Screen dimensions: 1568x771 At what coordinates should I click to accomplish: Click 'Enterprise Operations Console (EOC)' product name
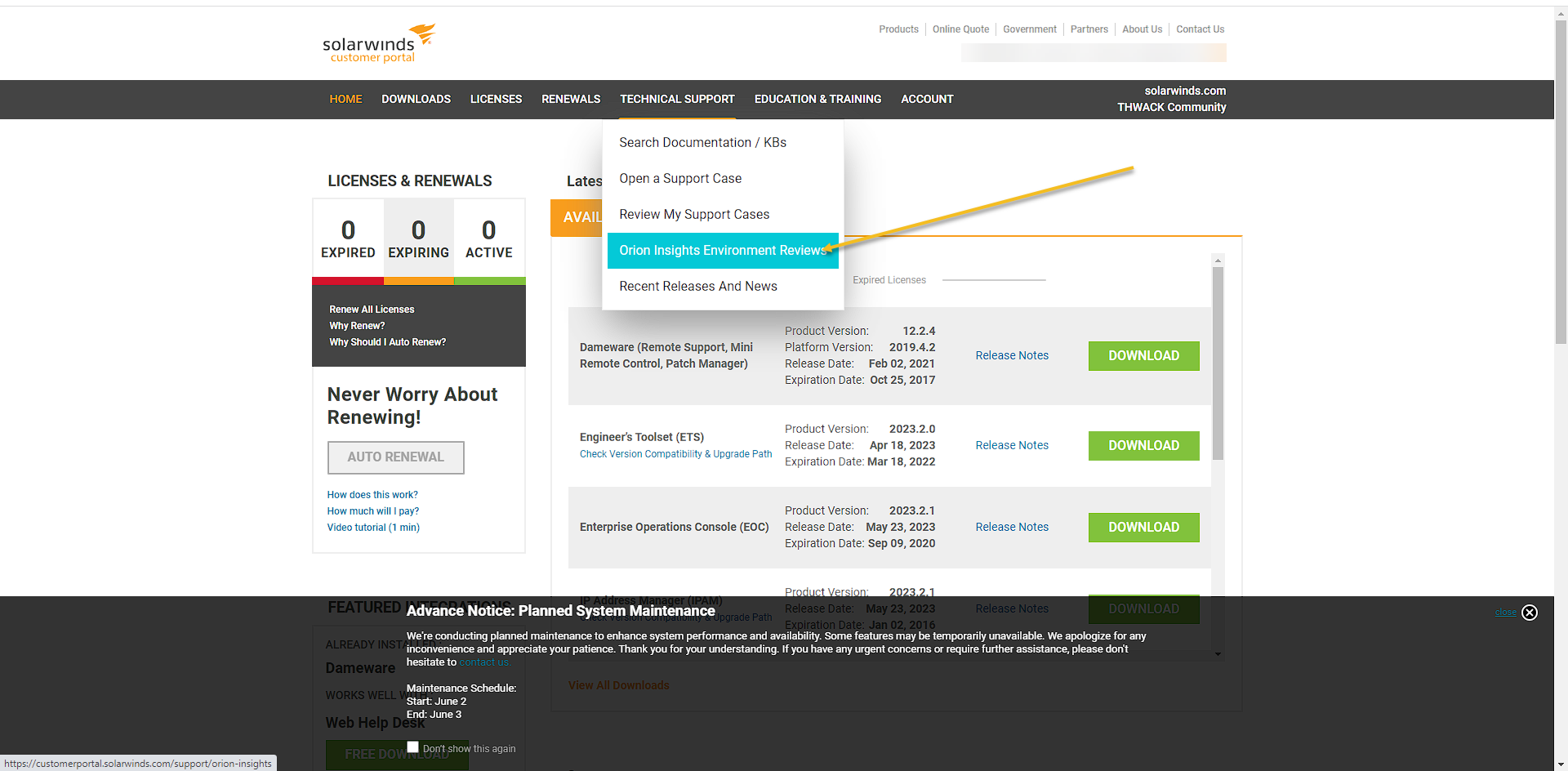pos(675,527)
